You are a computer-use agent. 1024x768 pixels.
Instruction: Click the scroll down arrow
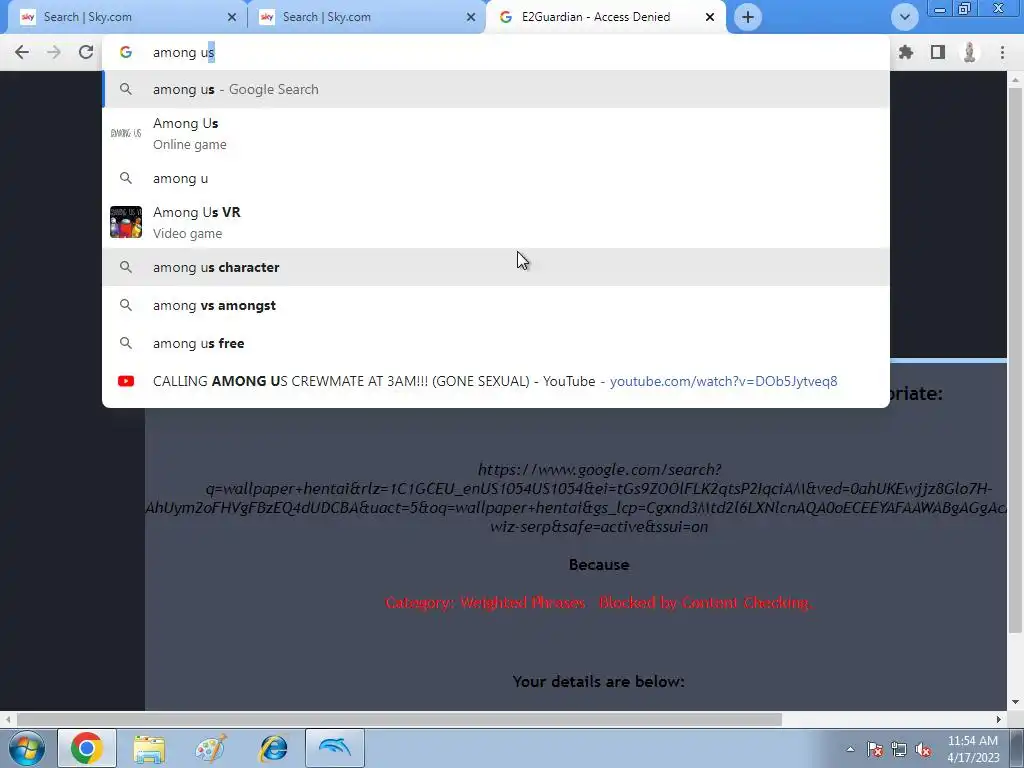coord(1015,702)
